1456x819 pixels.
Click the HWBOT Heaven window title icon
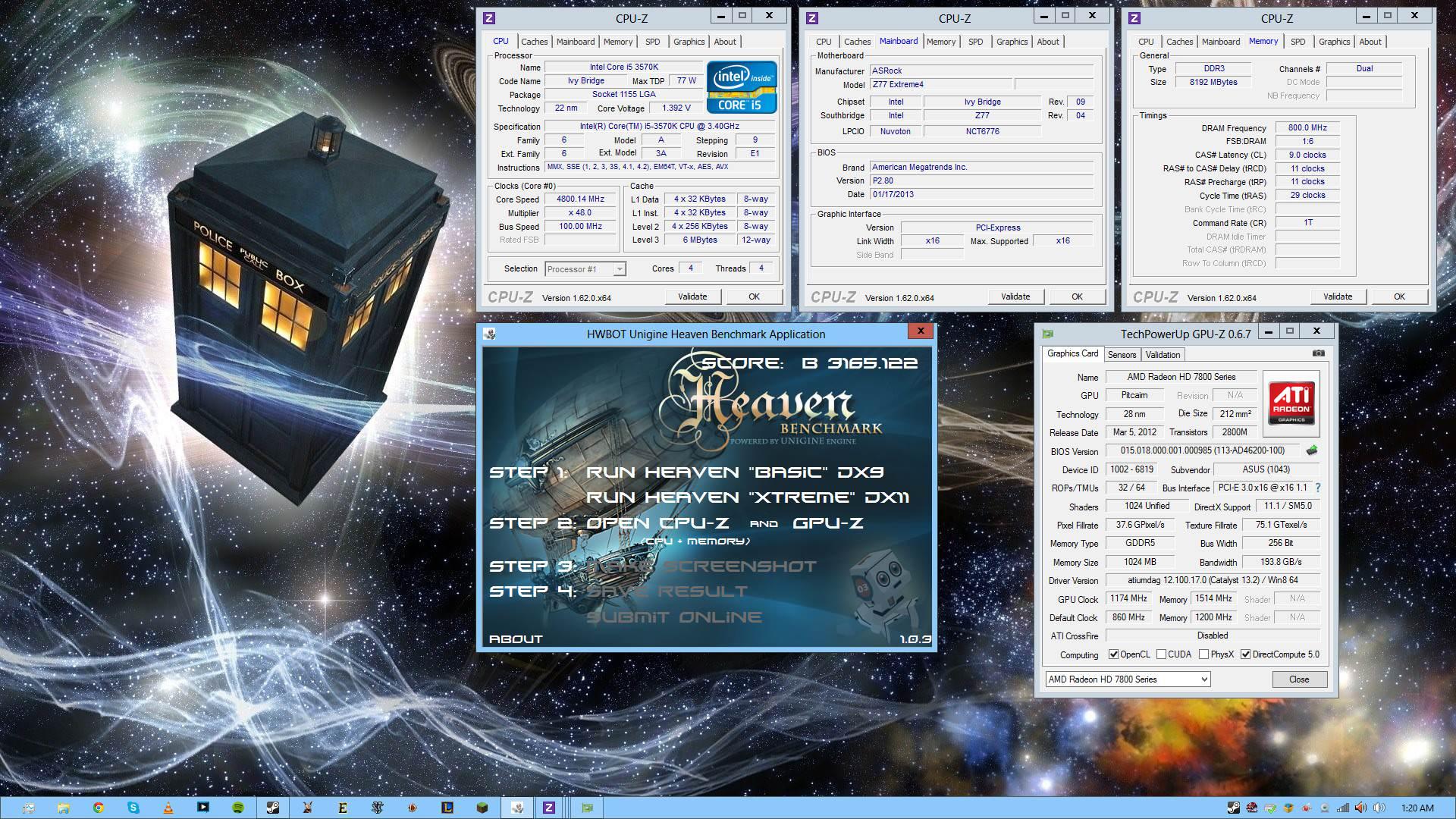pos(490,334)
